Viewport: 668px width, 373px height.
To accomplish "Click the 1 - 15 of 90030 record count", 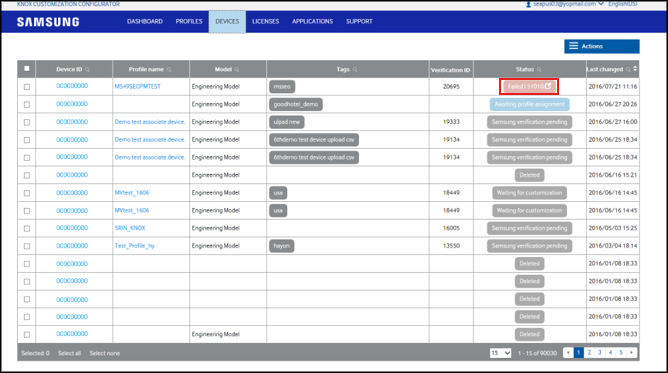I will [x=537, y=353].
